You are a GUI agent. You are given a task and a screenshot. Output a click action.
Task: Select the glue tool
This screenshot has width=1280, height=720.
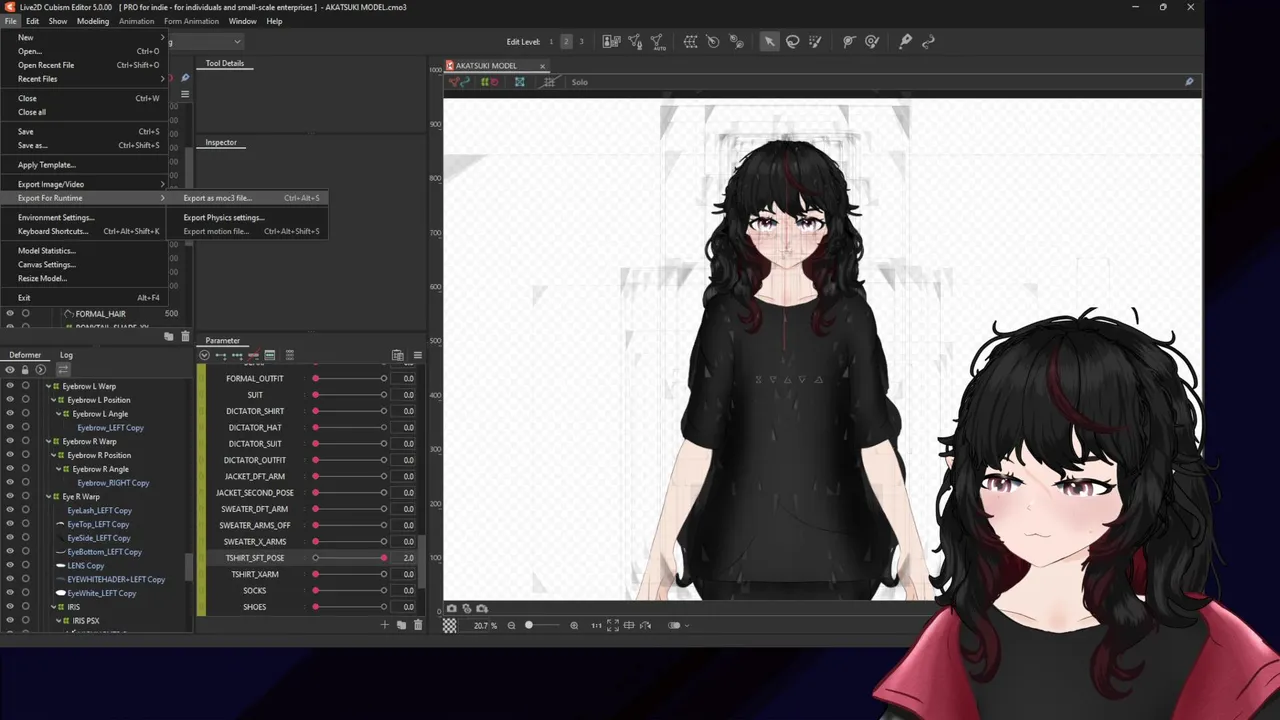pos(905,41)
